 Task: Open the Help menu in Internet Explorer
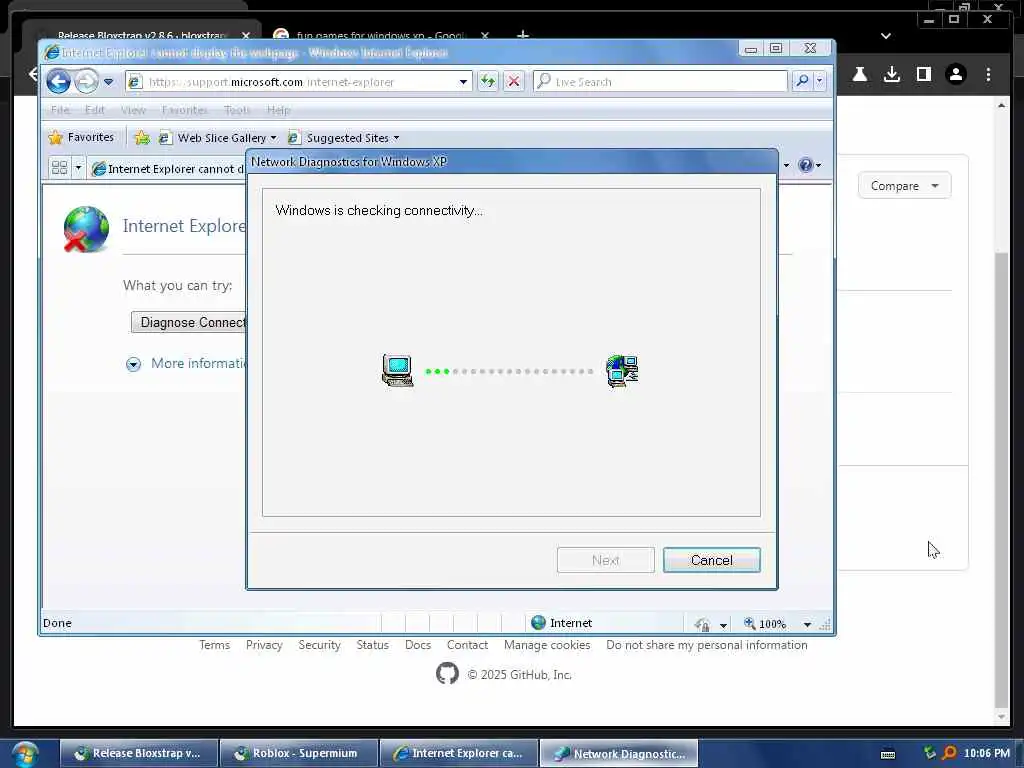[278, 110]
